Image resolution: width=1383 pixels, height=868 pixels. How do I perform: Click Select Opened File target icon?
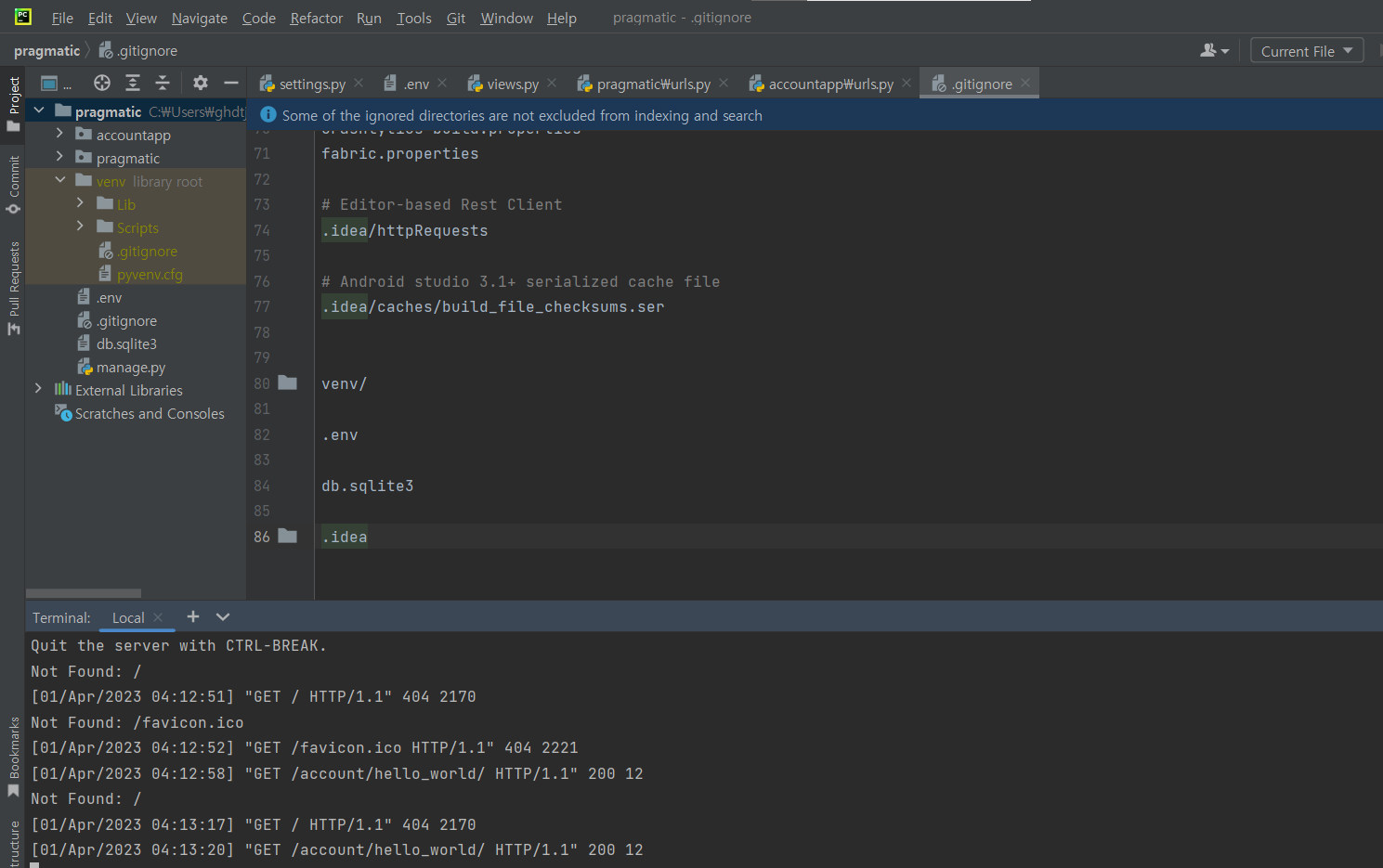102,83
